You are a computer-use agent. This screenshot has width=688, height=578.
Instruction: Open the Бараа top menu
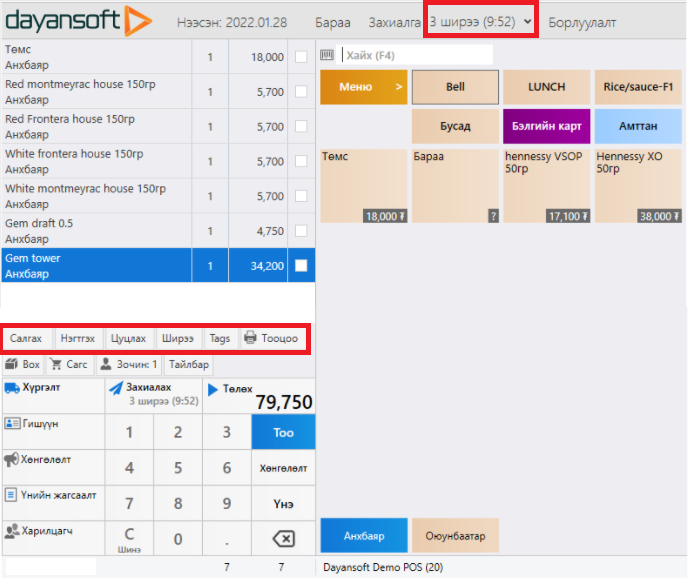pyautogui.click(x=333, y=22)
